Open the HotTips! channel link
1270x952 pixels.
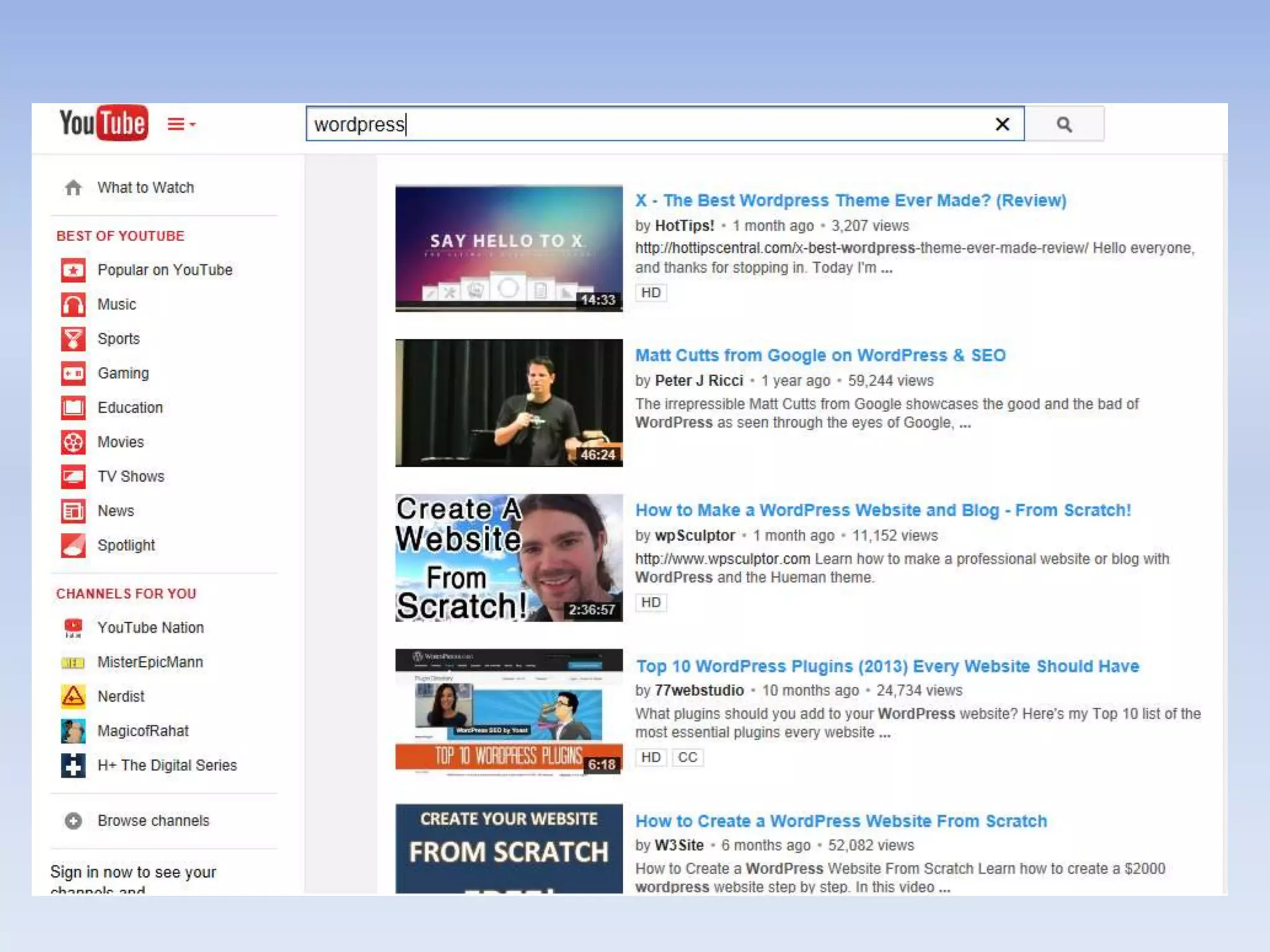(x=684, y=226)
